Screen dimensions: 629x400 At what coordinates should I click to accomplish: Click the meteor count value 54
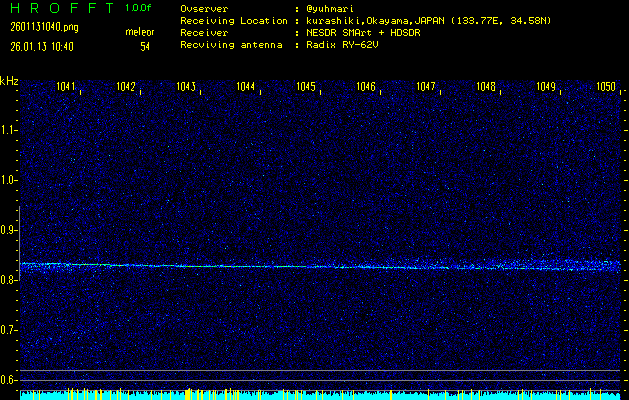click(x=145, y=46)
